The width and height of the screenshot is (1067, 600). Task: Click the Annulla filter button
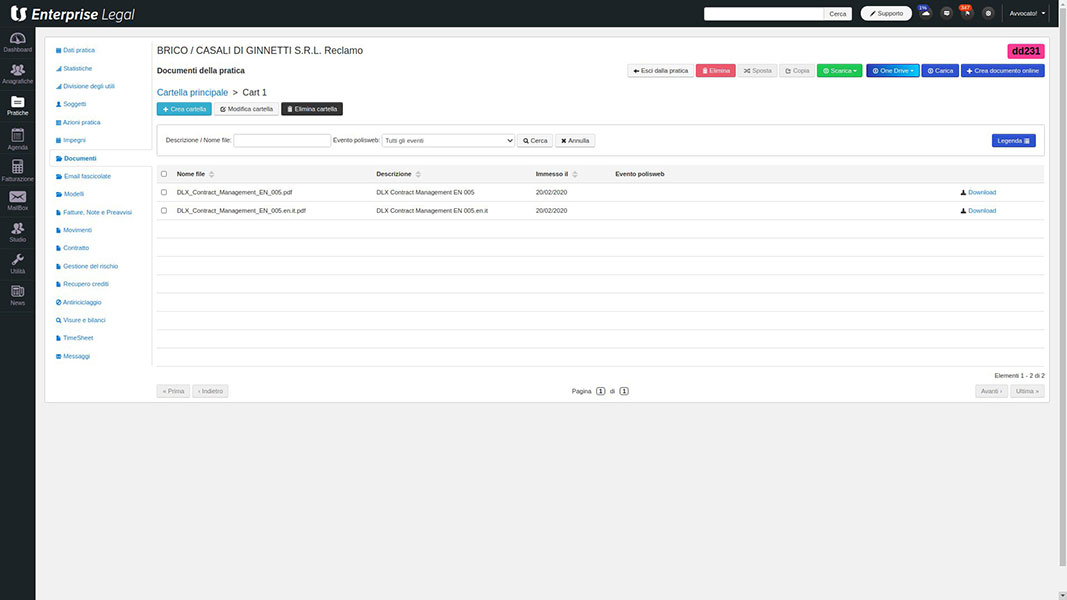pyautogui.click(x=575, y=141)
